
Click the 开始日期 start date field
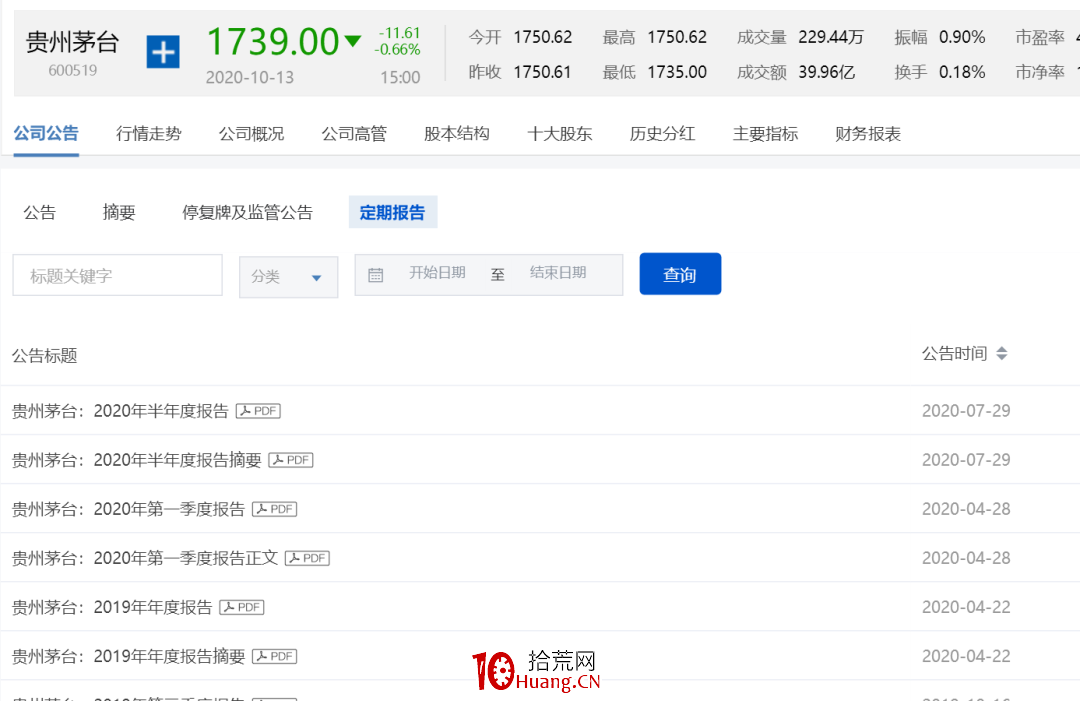click(437, 273)
